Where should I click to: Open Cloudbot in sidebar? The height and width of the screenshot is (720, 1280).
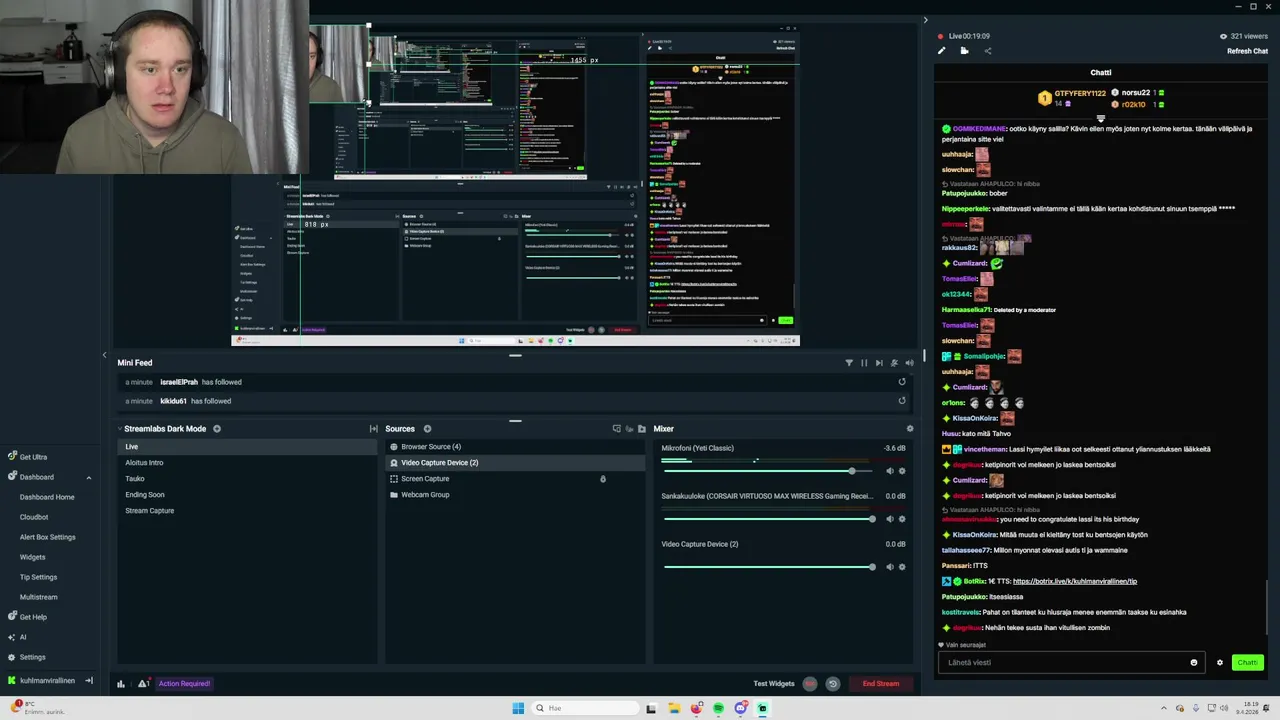point(34,517)
